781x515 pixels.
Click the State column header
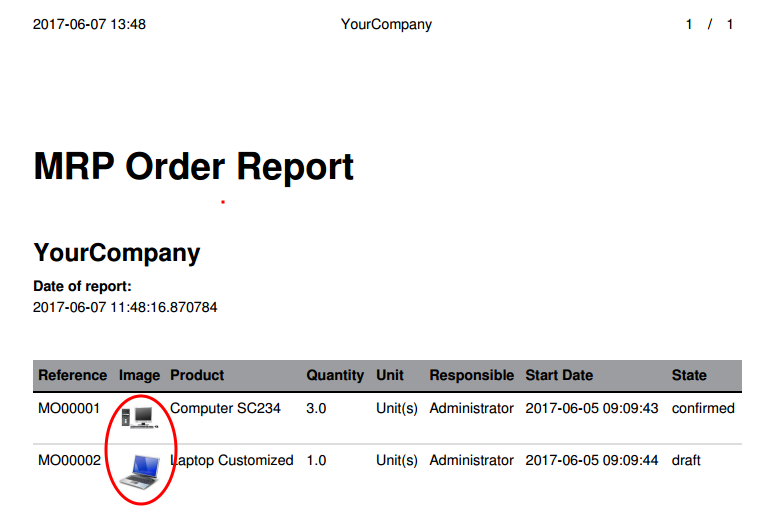point(689,375)
